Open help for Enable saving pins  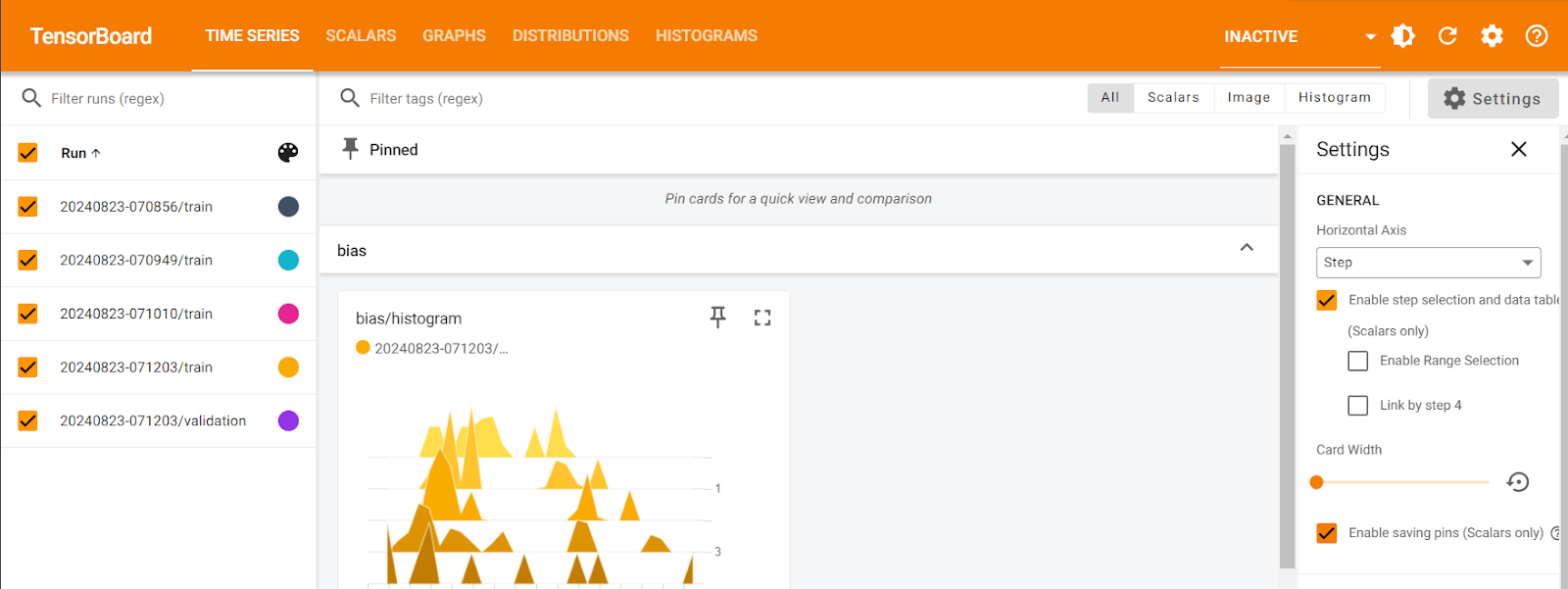click(1555, 533)
